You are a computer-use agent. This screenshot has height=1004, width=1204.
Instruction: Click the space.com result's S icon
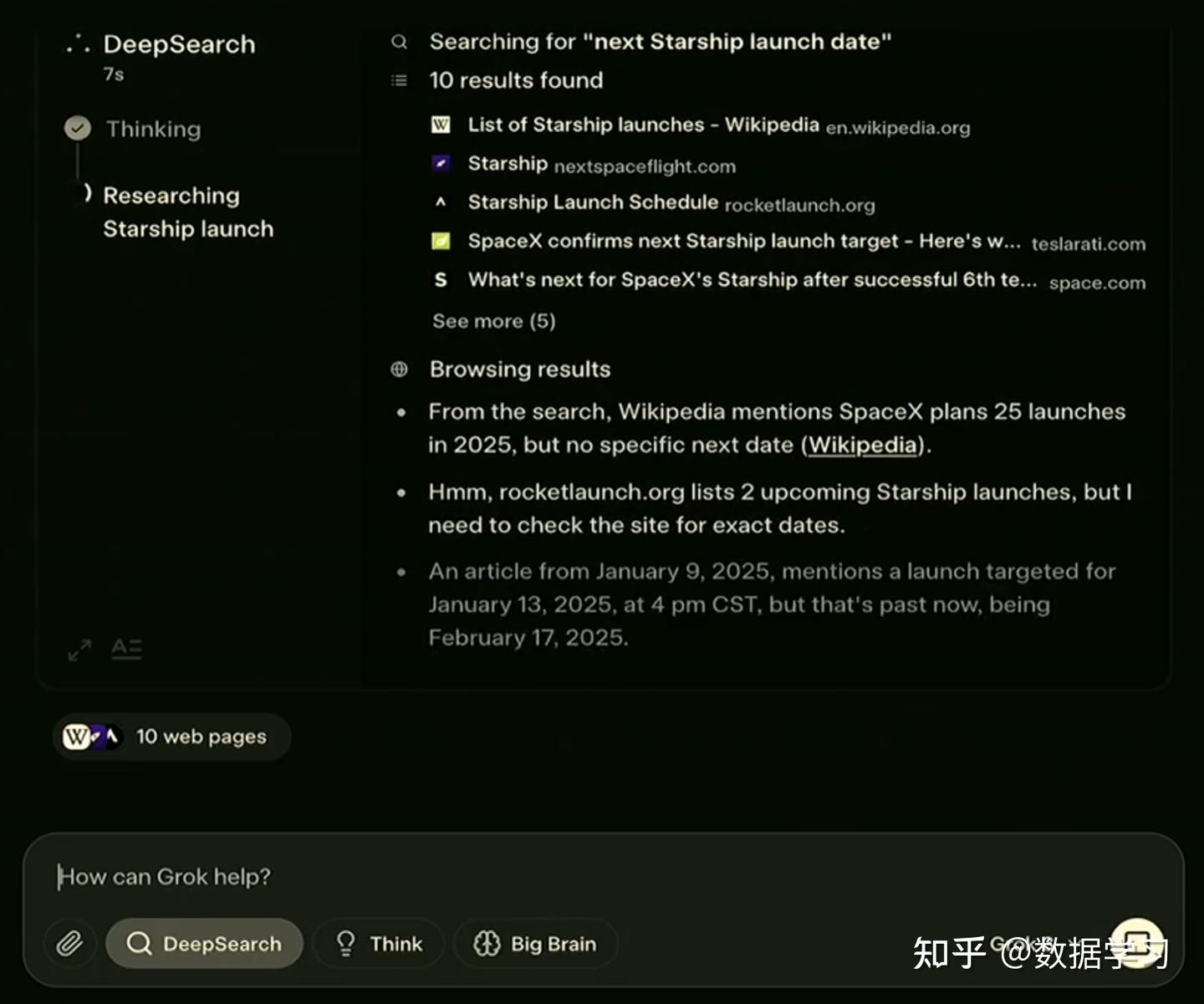pos(441,279)
